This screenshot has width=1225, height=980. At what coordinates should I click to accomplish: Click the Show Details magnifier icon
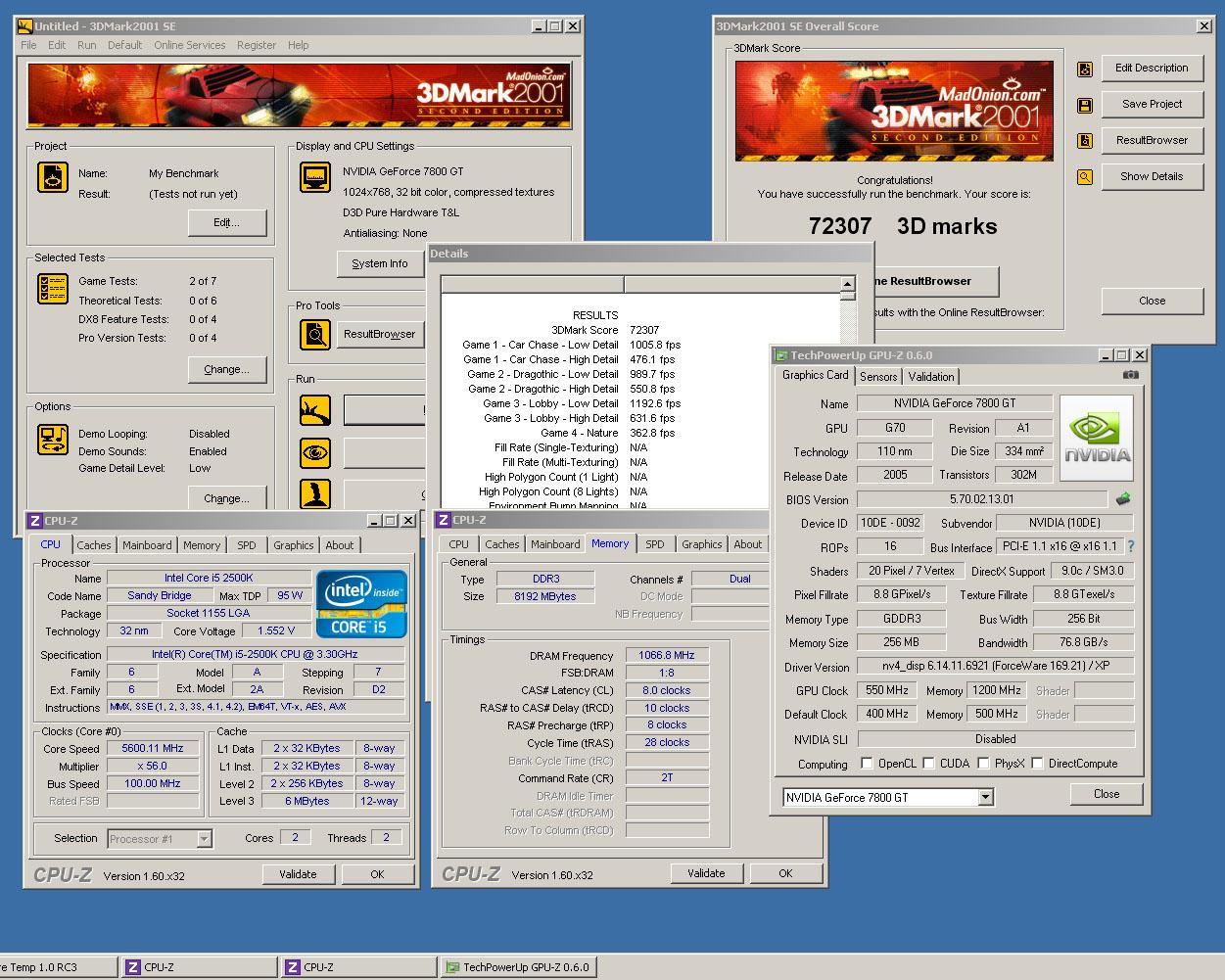point(1085,177)
